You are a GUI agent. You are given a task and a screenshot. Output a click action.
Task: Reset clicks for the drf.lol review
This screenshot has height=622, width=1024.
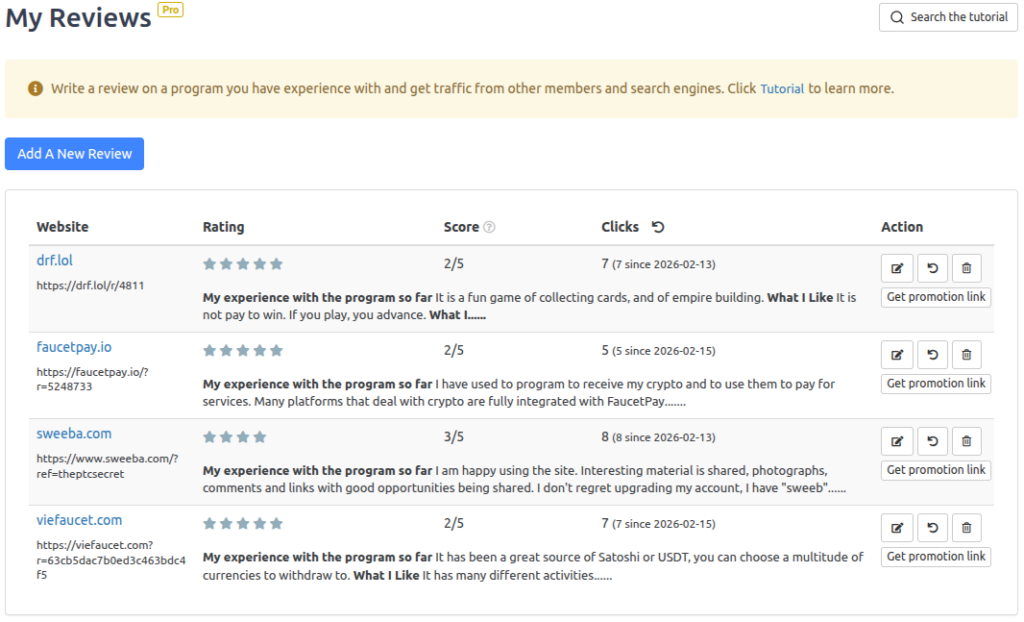(x=932, y=268)
